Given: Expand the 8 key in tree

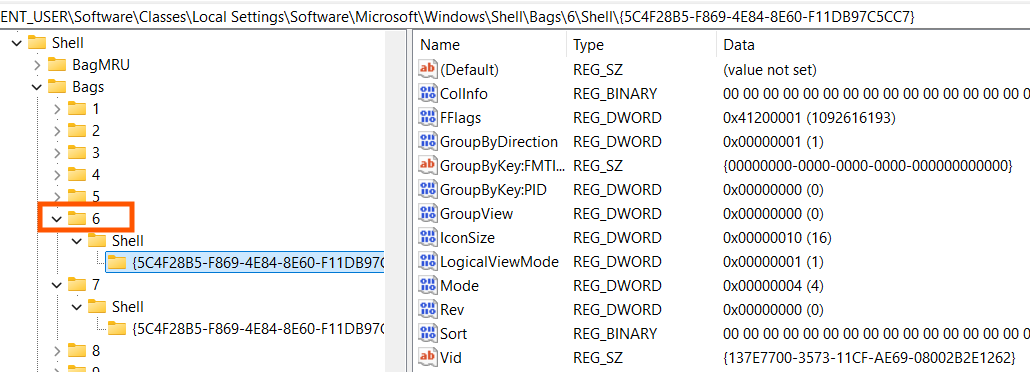Looking at the screenshot, I should point(57,350).
